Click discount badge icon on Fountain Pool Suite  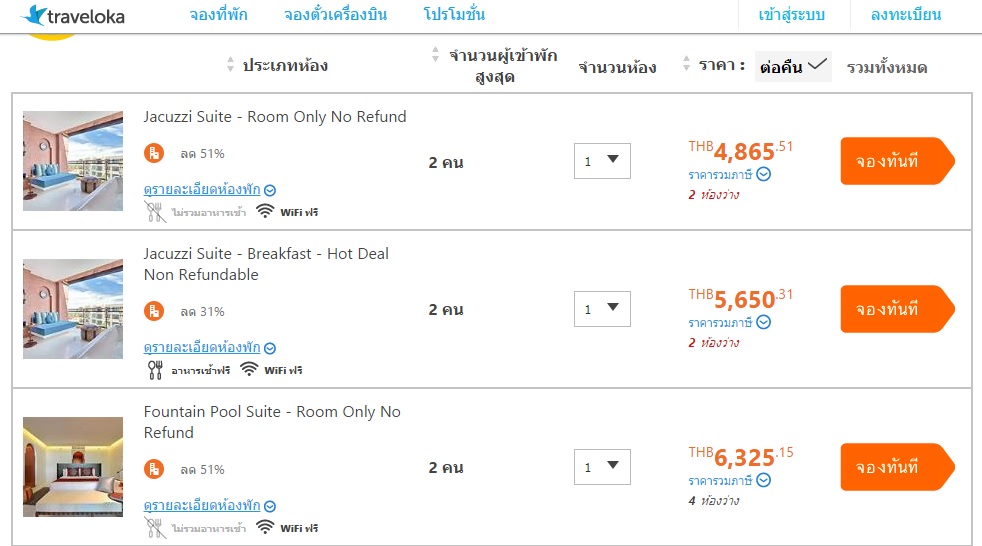[154, 469]
